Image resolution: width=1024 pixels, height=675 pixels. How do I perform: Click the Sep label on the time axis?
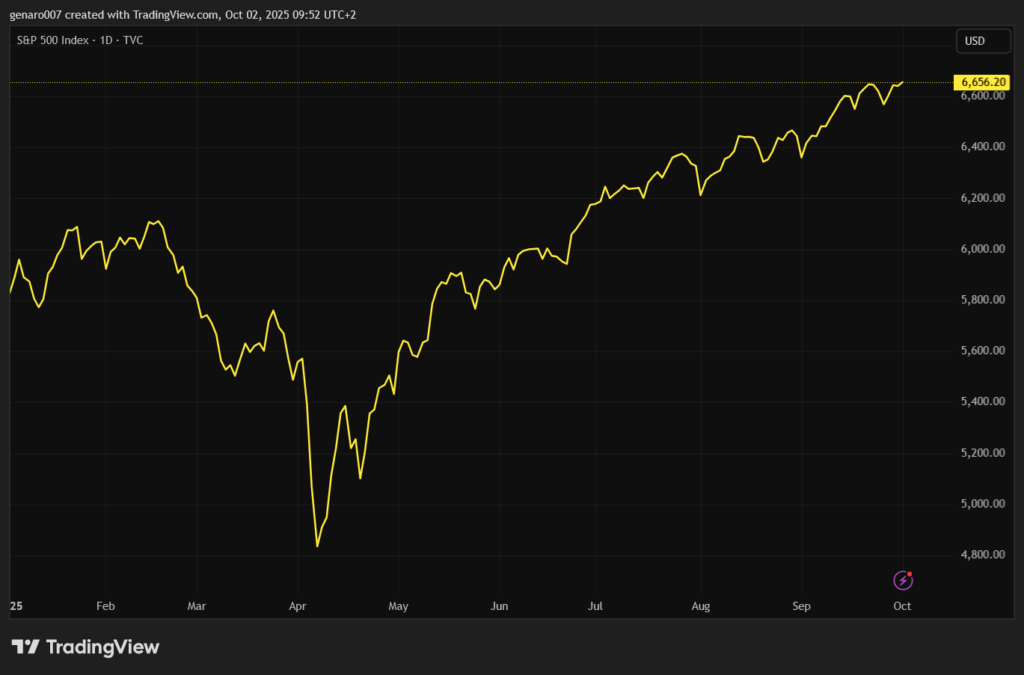pos(801,606)
